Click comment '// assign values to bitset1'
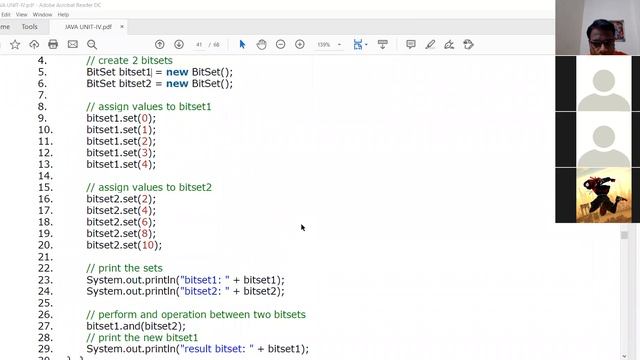This screenshot has width=640, height=360. click(x=149, y=107)
